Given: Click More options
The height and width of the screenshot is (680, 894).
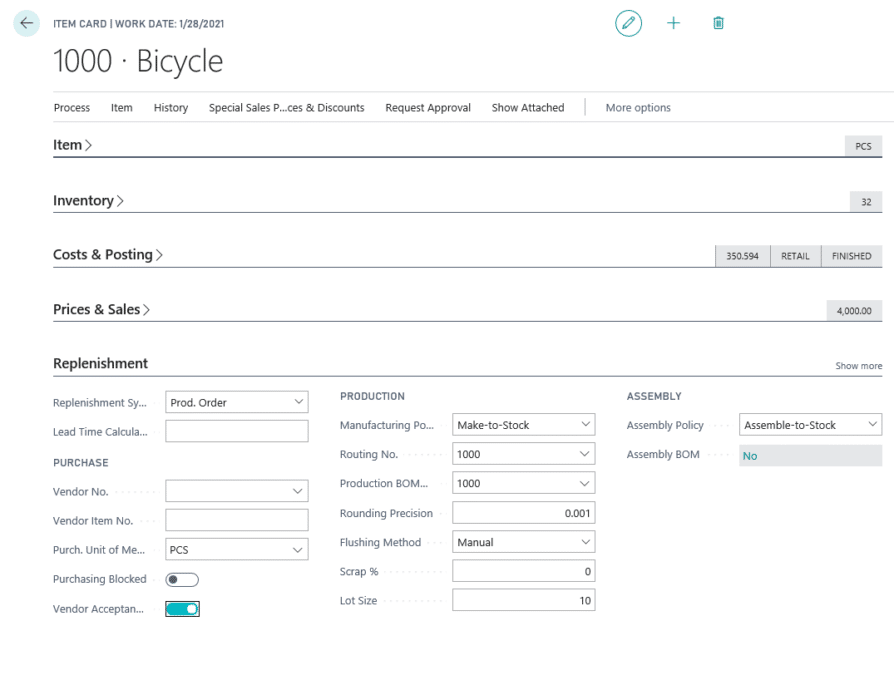Looking at the screenshot, I should click(x=638, y=108).
